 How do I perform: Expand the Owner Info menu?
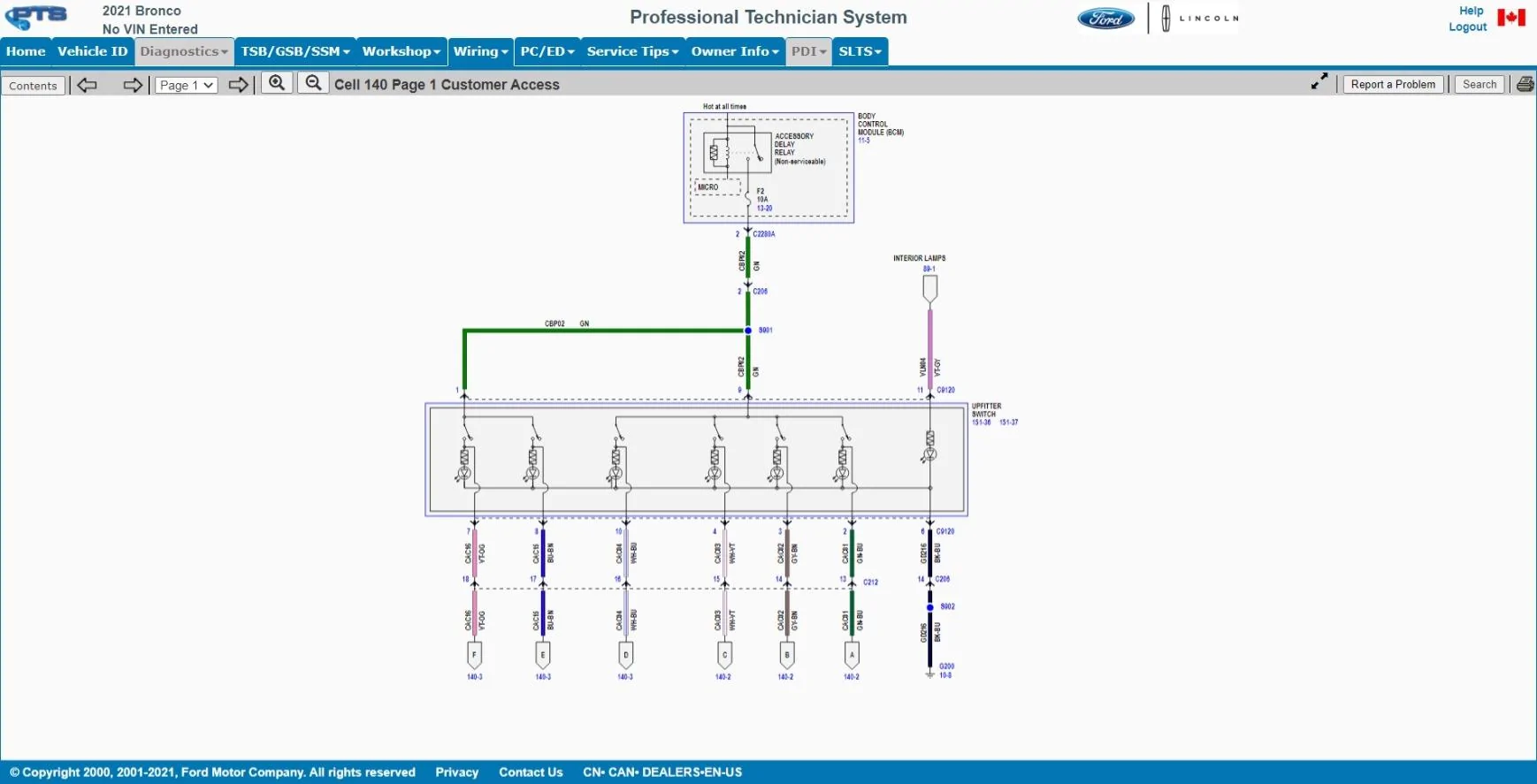click(x=736, y=51)
